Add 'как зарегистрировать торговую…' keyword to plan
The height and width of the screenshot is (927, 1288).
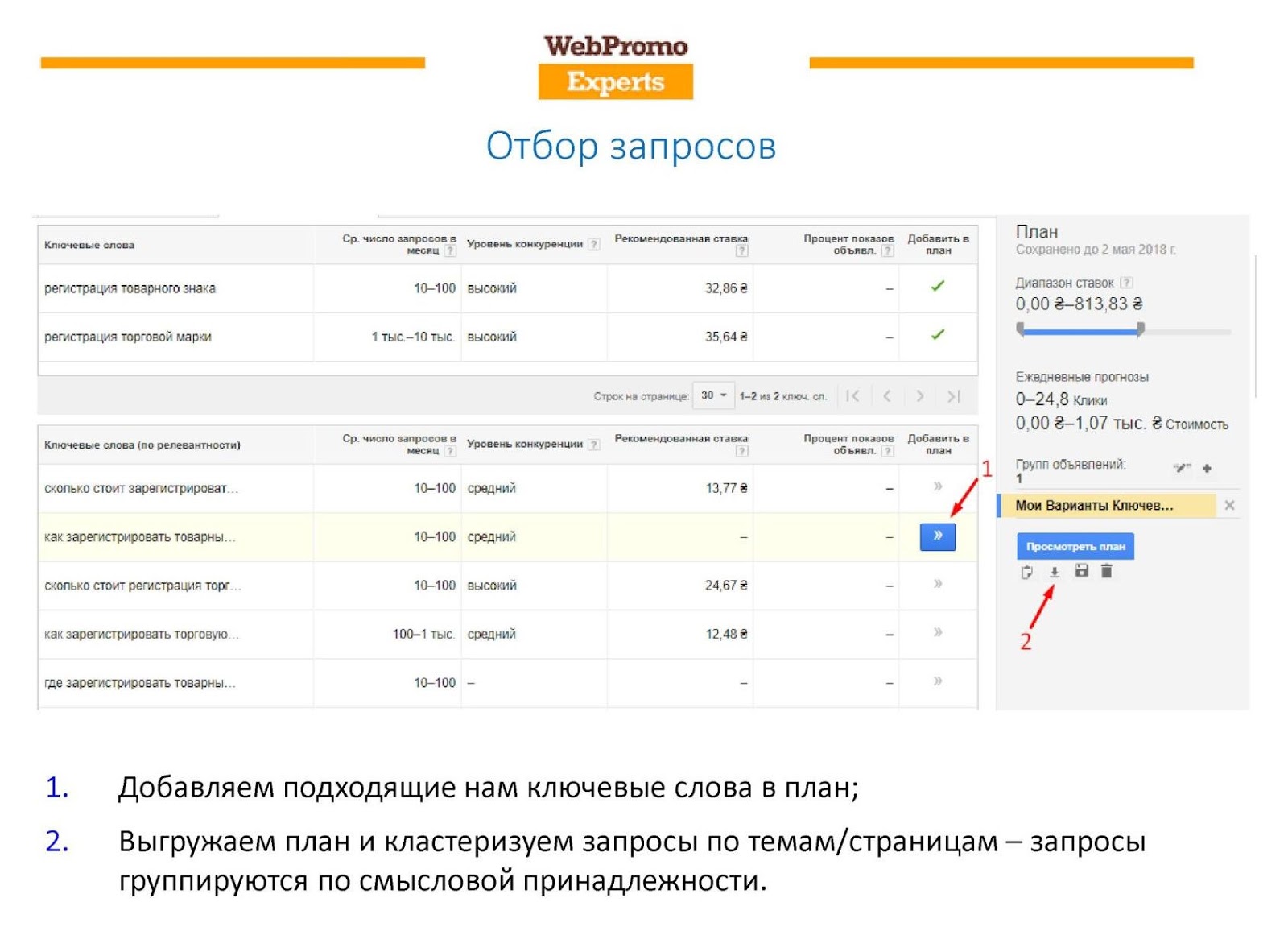(x=937, y=633)
